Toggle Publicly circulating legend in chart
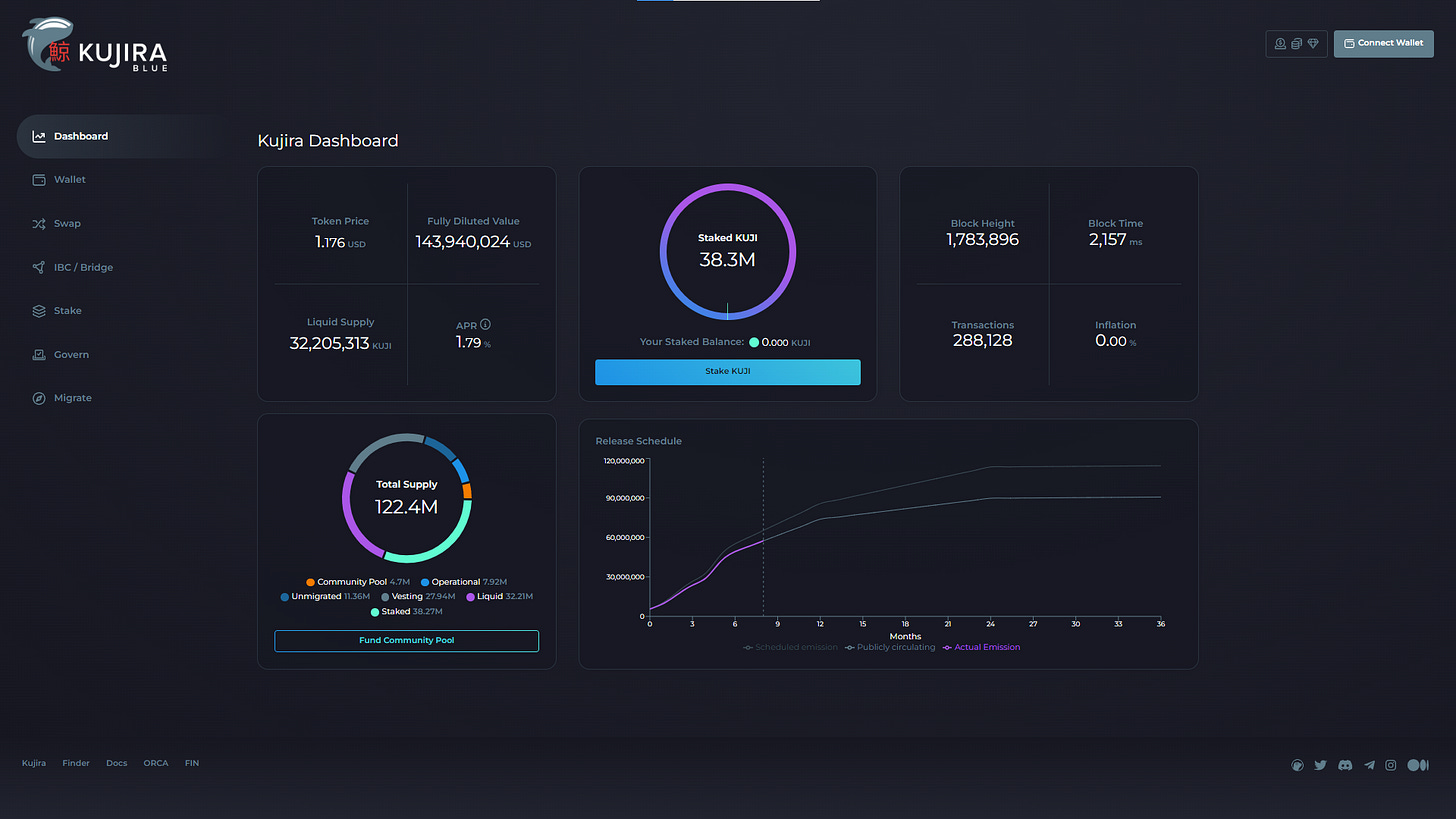This screenshot has width=1456, height=819. coord(891,647)
